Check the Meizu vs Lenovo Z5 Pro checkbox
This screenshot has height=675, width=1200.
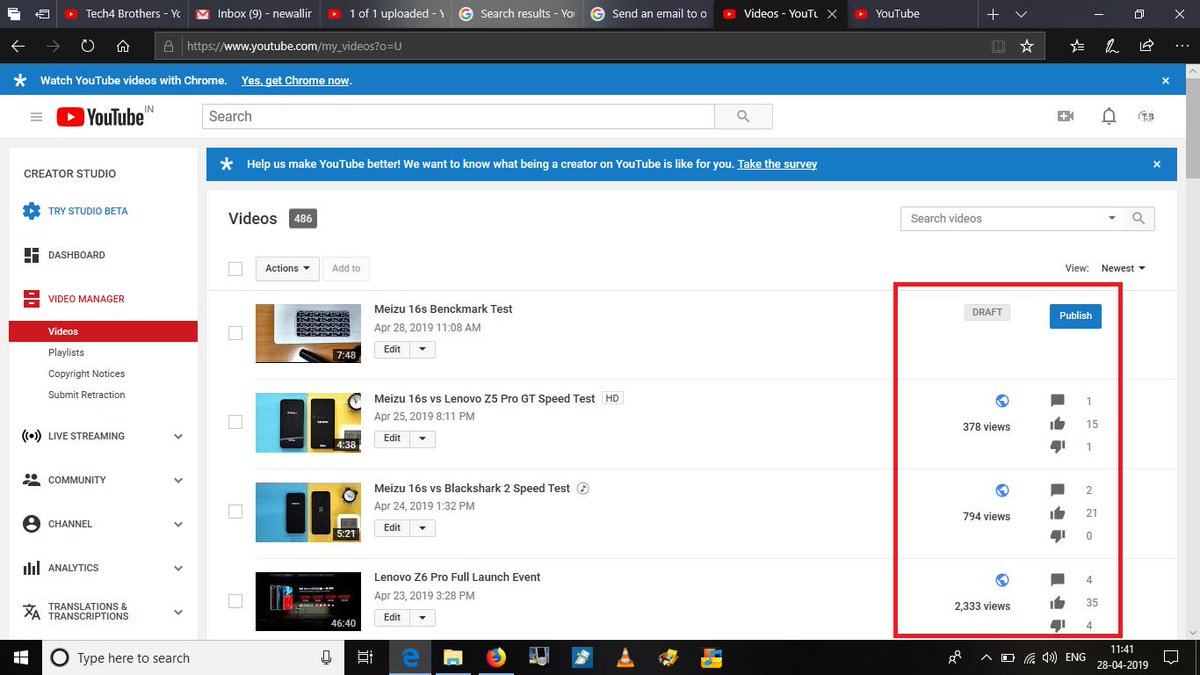point(235,422)
